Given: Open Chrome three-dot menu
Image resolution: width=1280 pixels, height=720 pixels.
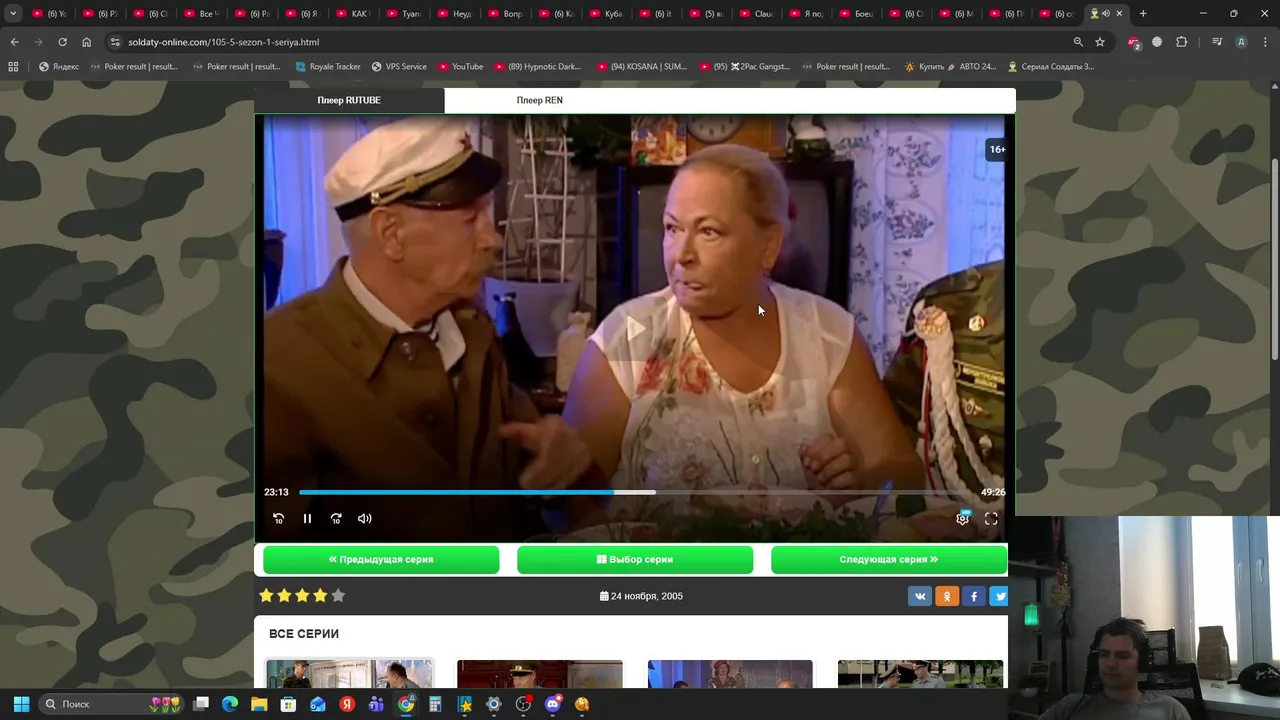Looking at the screenshot, I should coord(1265,42).
